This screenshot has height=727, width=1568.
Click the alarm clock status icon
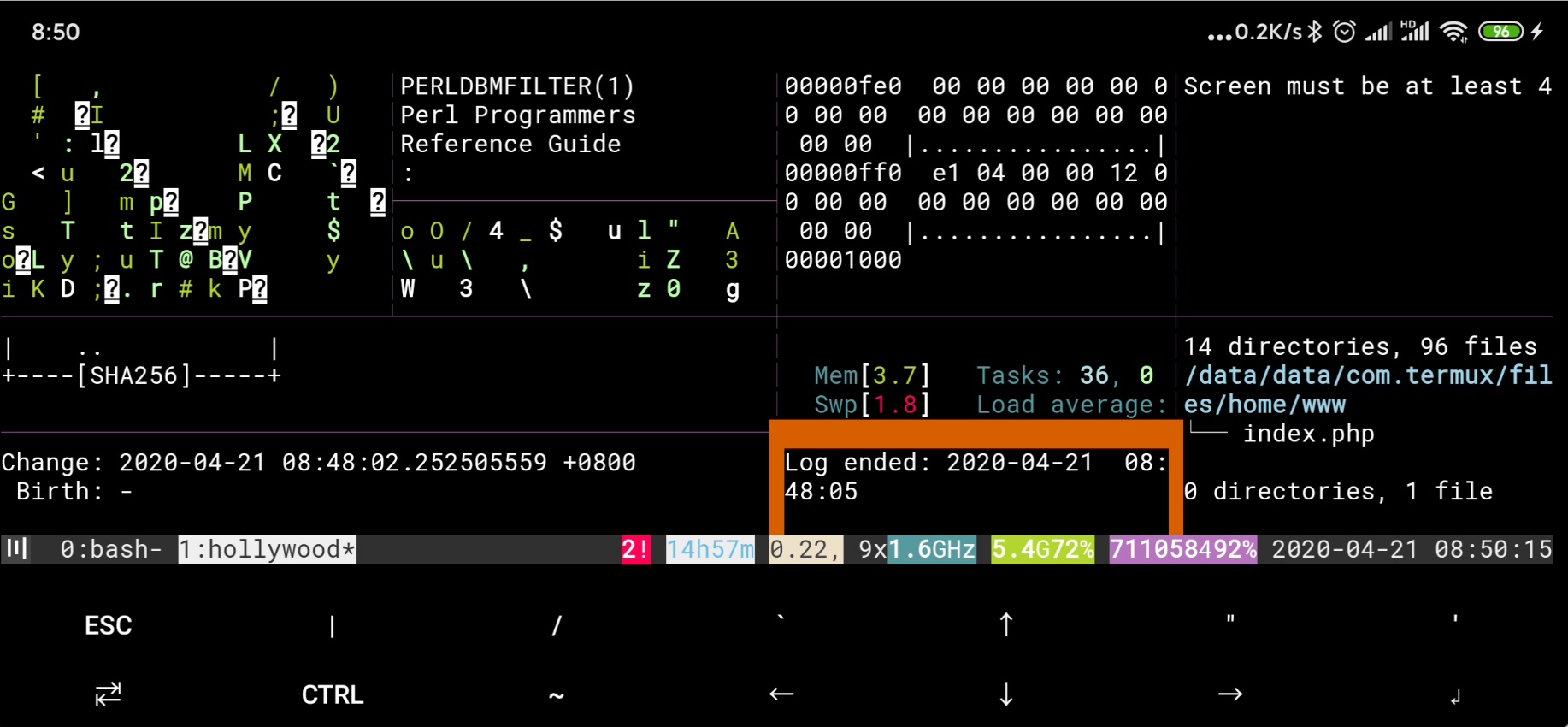point(1345,32)
